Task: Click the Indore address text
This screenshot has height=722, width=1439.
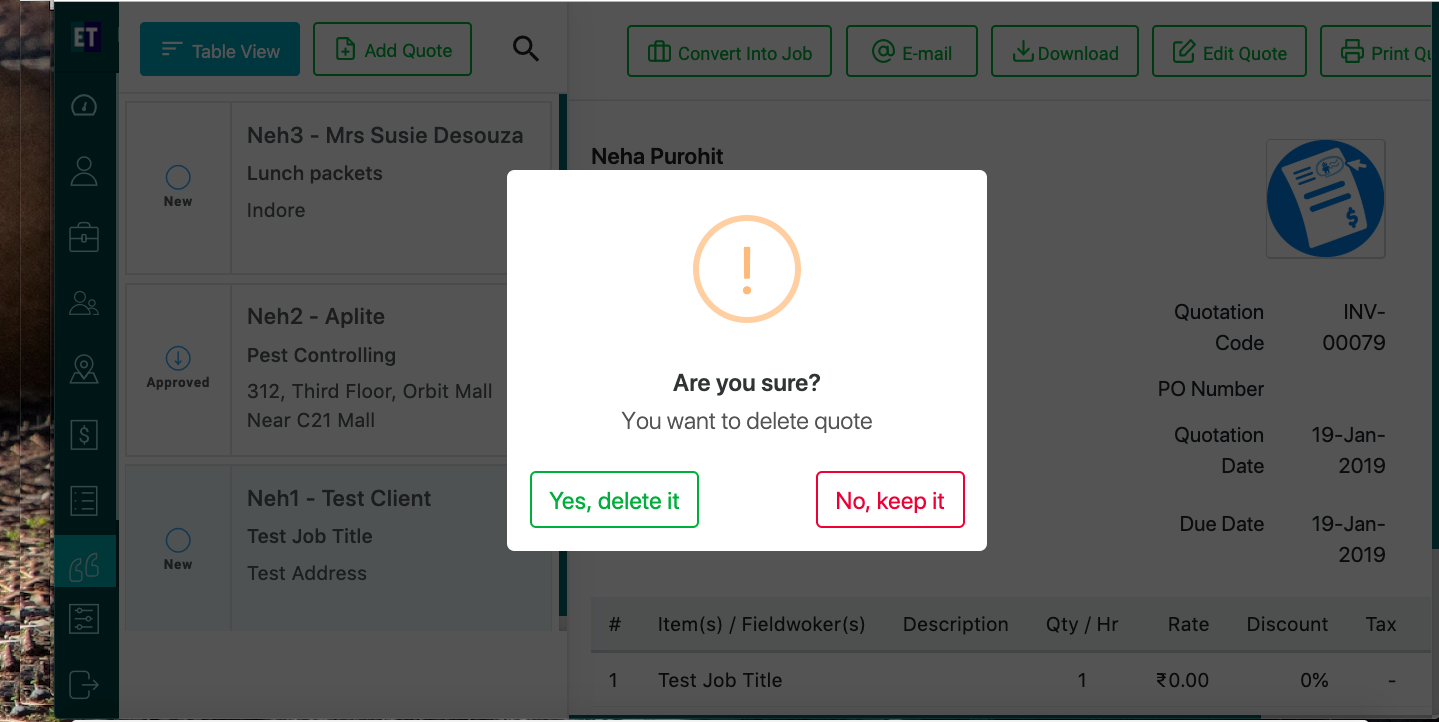Action: click(x=276, y=210)
